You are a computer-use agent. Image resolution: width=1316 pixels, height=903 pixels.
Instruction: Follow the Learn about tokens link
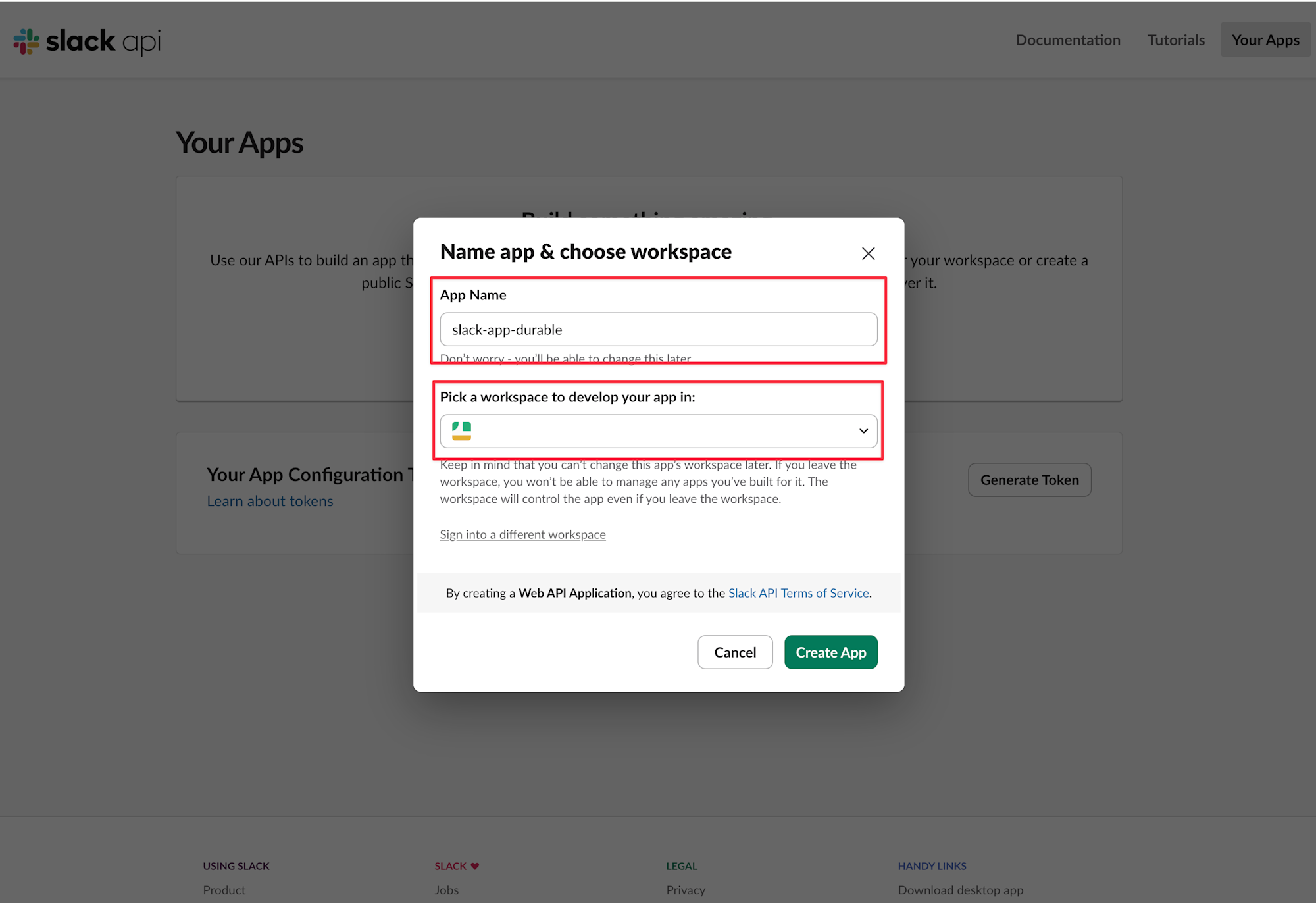point(270,501)
